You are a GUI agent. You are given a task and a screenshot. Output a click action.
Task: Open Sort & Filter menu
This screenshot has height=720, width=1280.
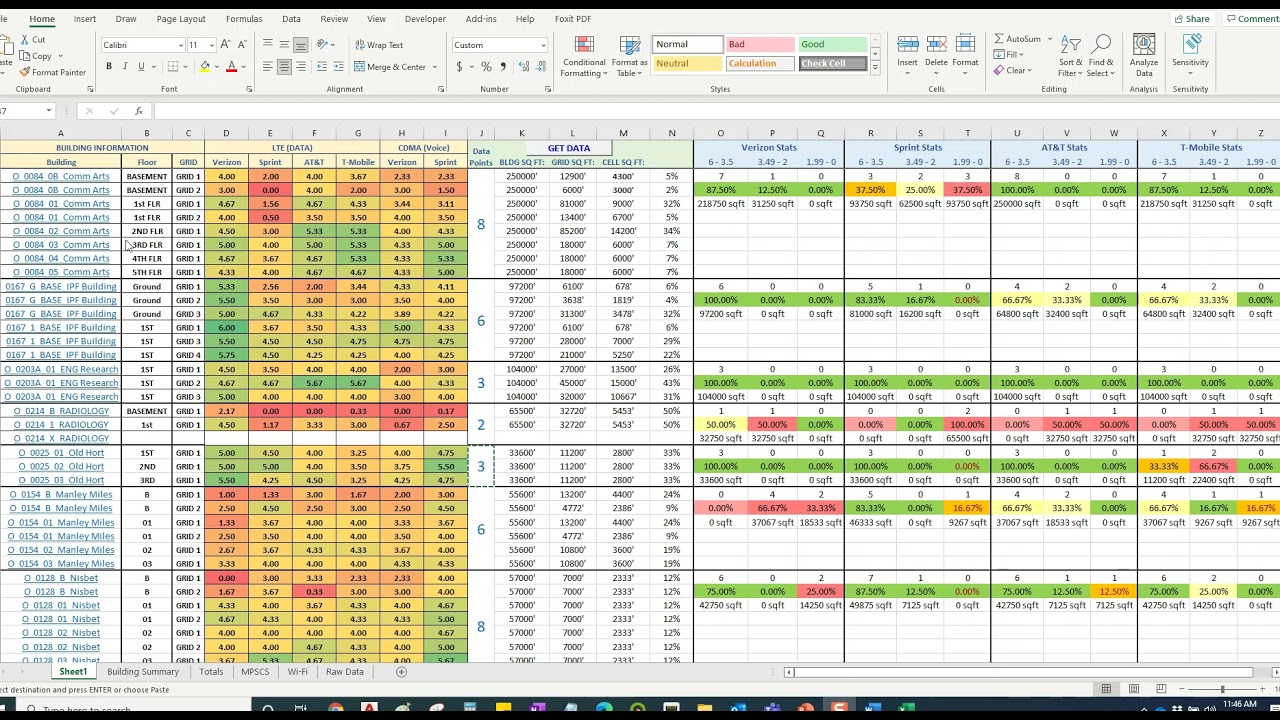pyautogui.click(x=1070, y=57)
